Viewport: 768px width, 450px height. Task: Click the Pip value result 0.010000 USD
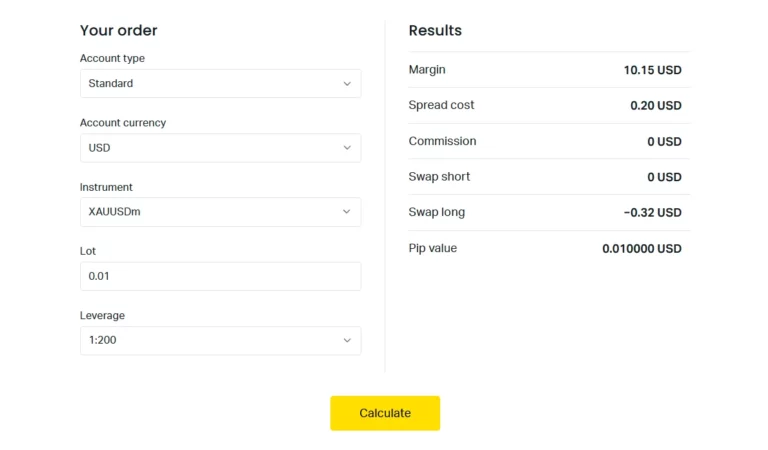click(641, 249)
